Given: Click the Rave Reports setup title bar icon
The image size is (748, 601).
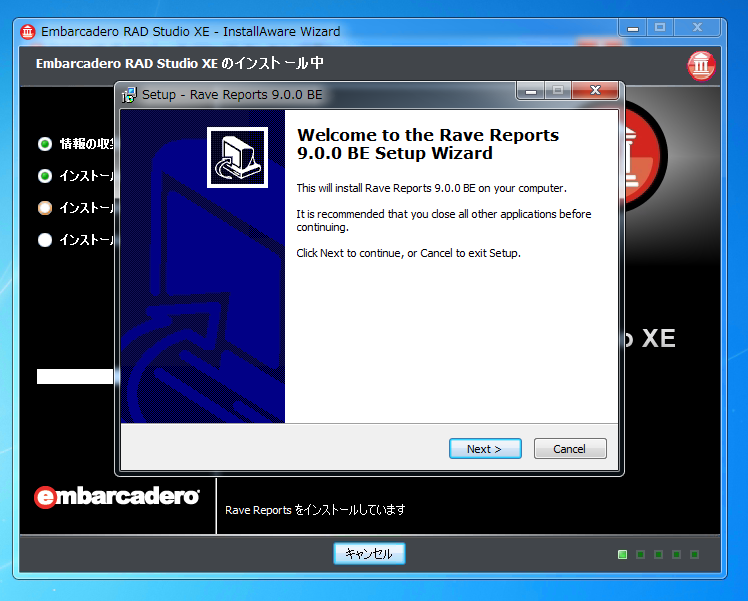Looking at the screenshot, I should [129, 95].
